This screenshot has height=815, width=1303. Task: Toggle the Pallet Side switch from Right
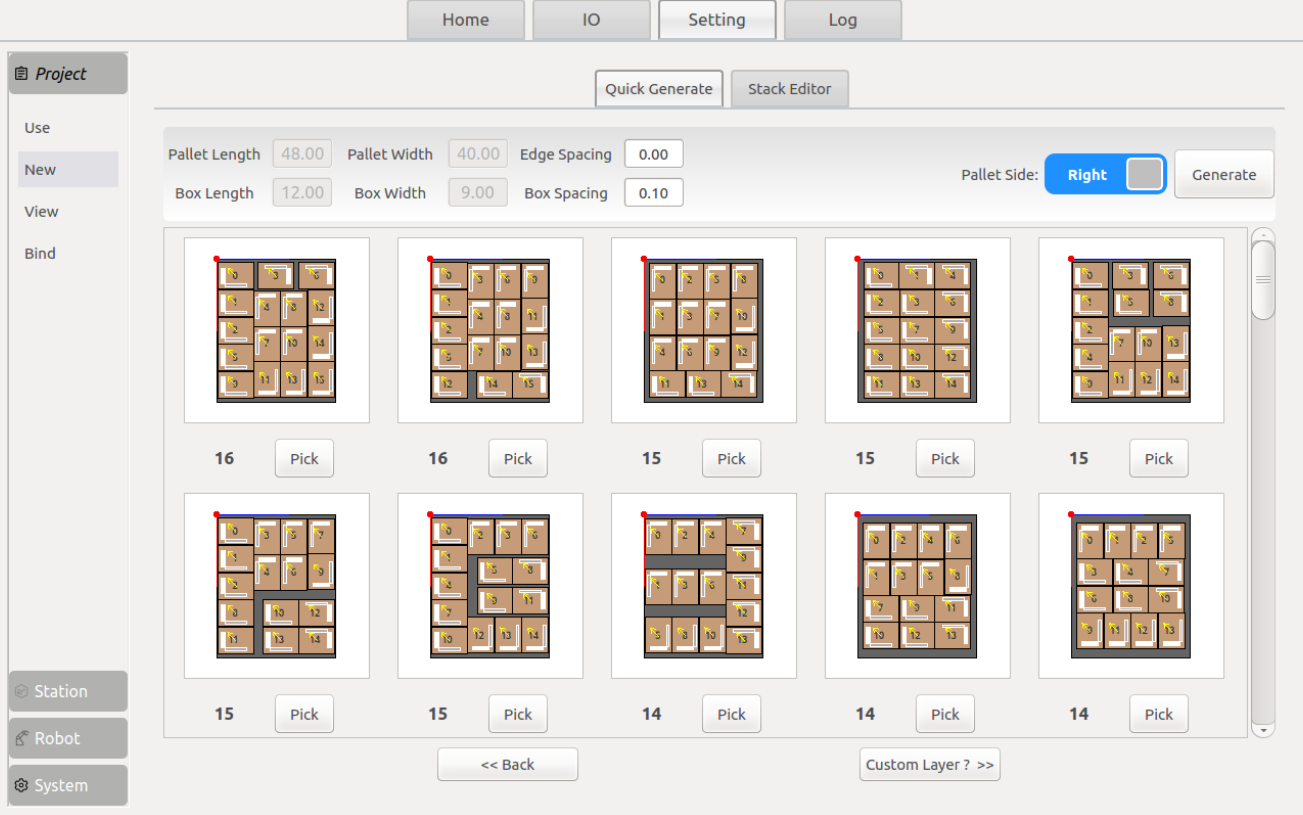point(1105,174)
